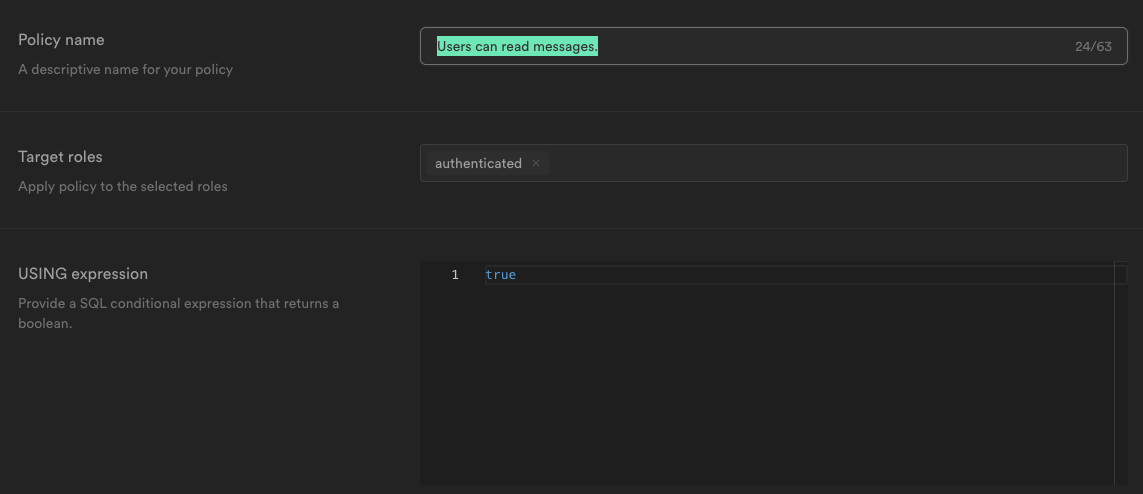The width and height of the screenshot is (1143, 494).
Task: Click empty space in Policy name field before counter
Action: coord(835,47)
